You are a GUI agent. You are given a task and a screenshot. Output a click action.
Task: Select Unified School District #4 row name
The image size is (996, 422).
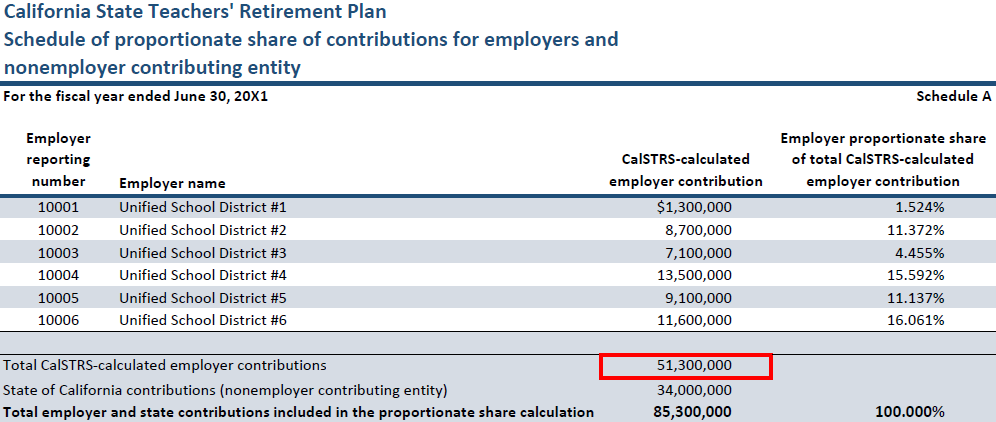coord(202,275)
